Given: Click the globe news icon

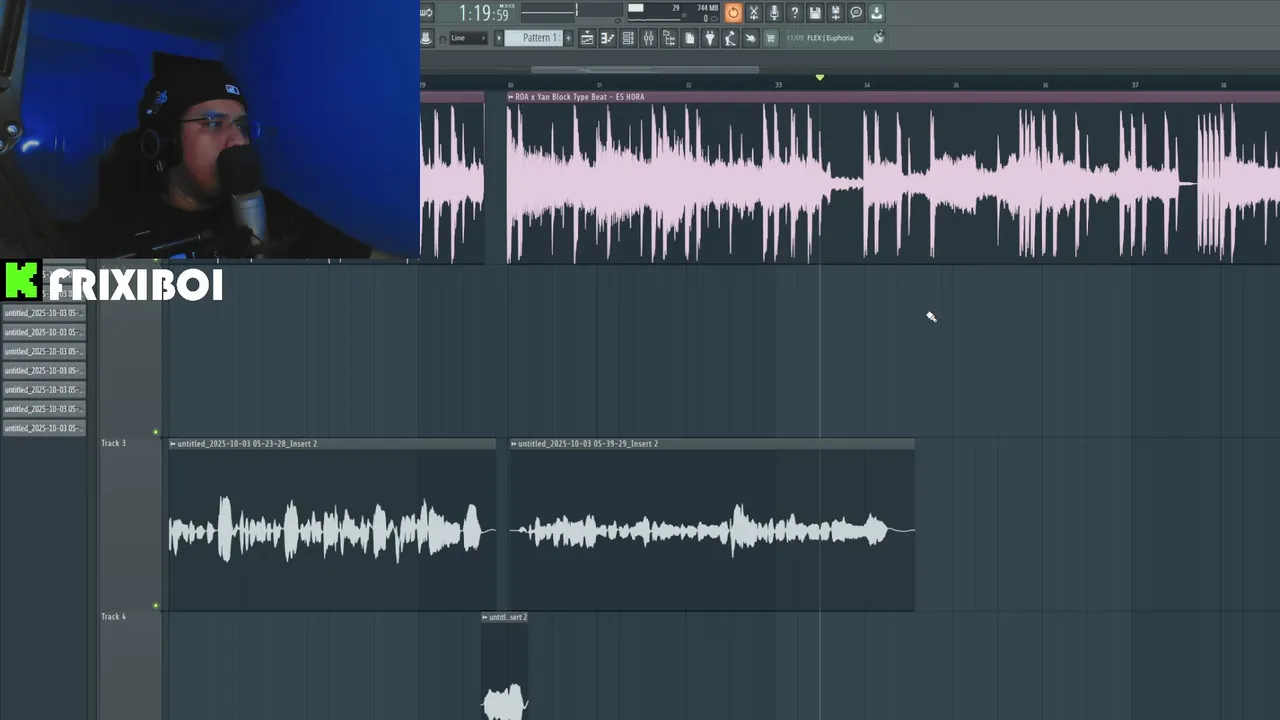Looking at the screenshot, I should [878, 37].
